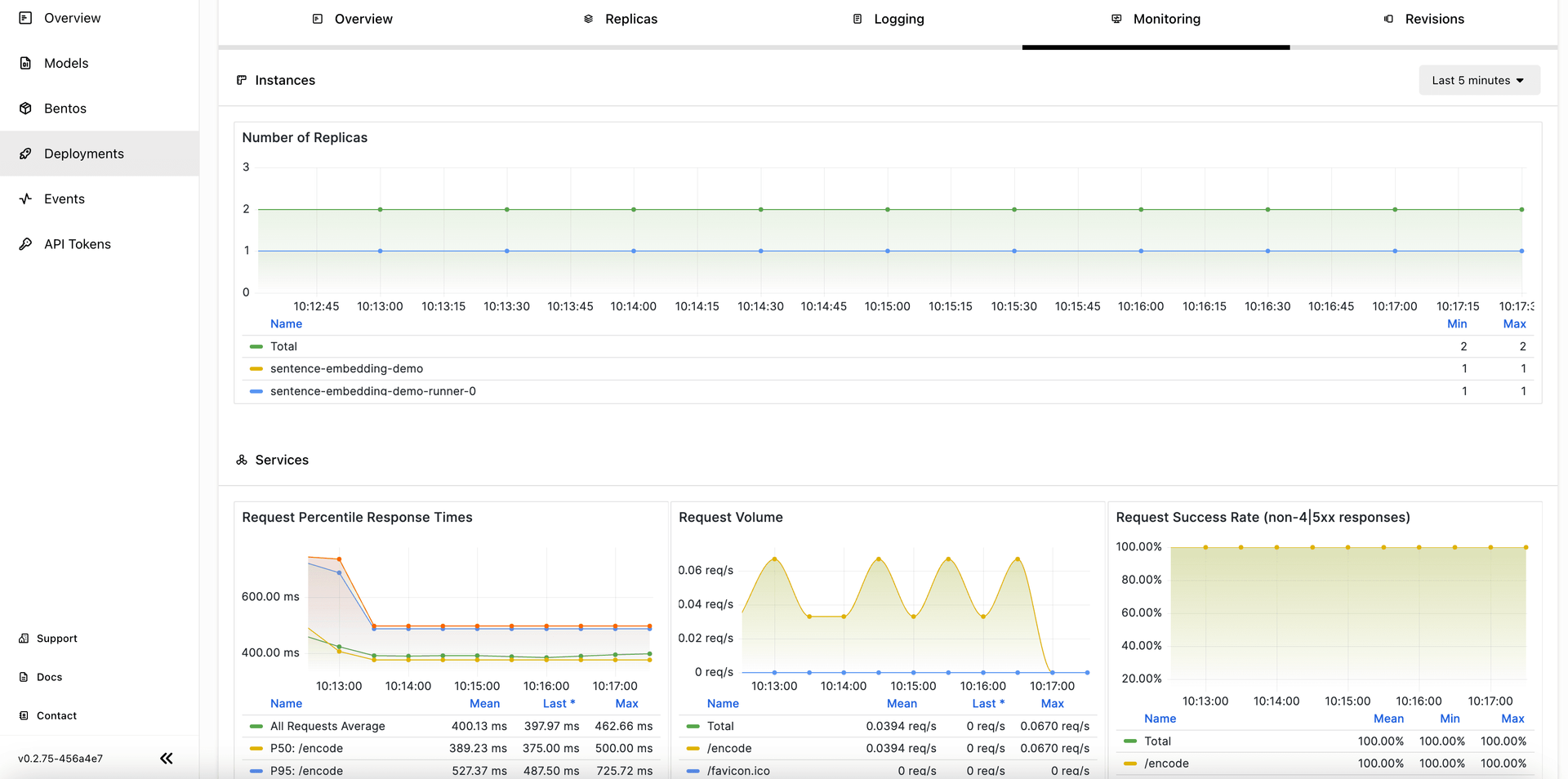
Task: Open the Docs link
Action: coord(49,677)
